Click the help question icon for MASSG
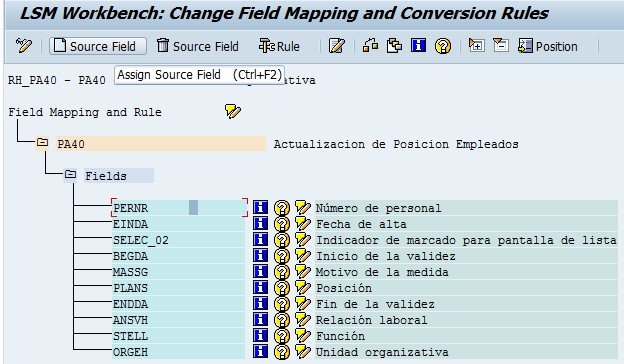Viewport: 624px width, 364px height. tap(281, 272)
